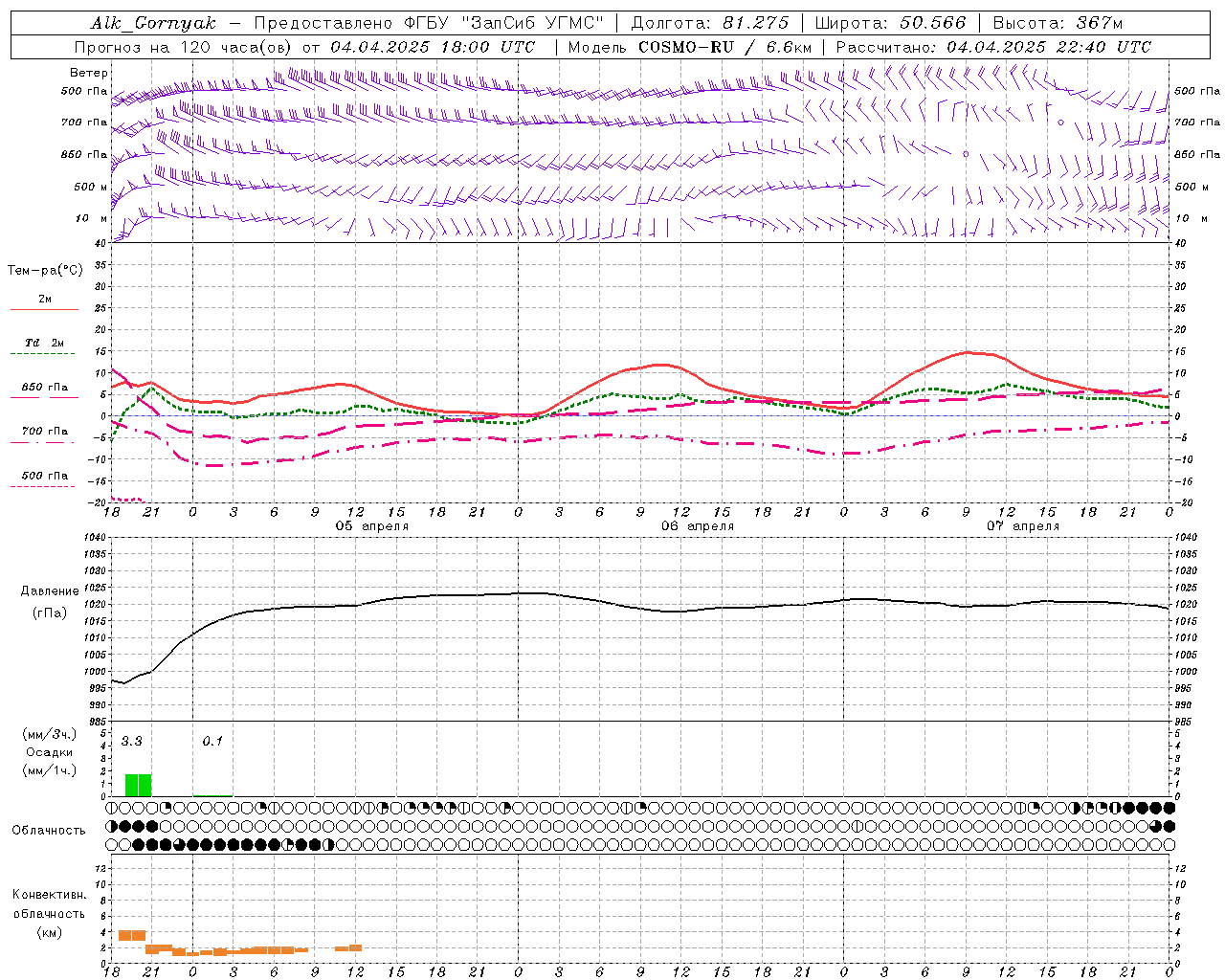Click the '07 апреля' date label
The image size is (1225, 980).
[x=1023, y=526]
